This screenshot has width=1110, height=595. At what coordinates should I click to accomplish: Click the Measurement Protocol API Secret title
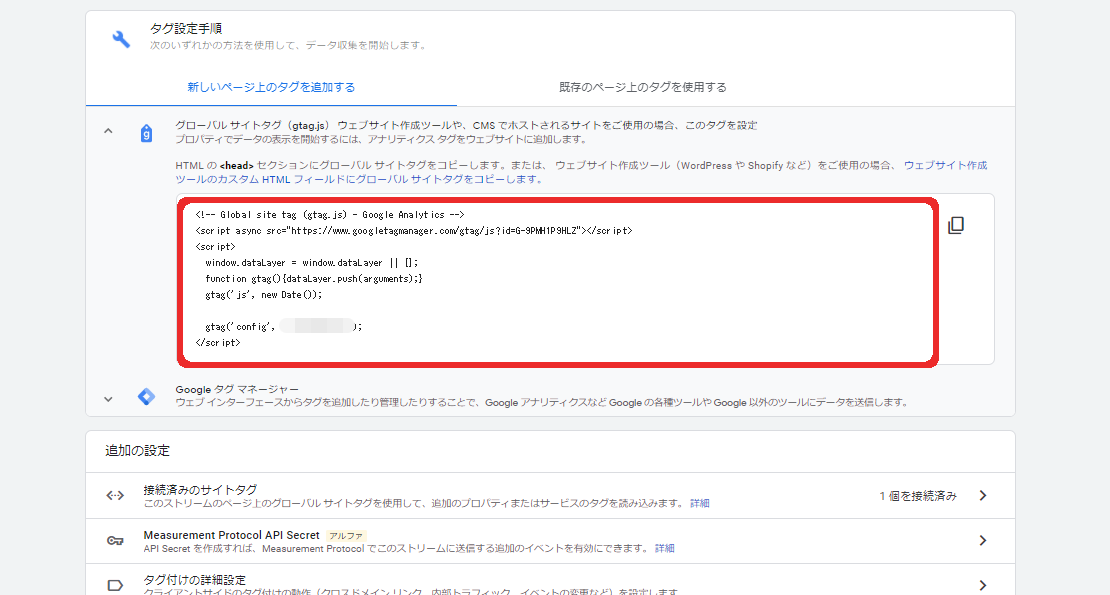pos(231,535)
